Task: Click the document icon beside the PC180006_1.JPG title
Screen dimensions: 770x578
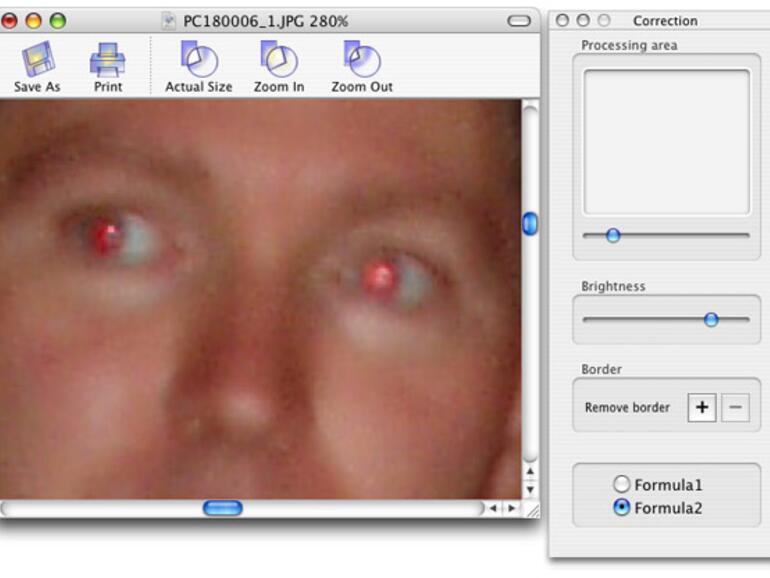Action: [x=169, y=21]
